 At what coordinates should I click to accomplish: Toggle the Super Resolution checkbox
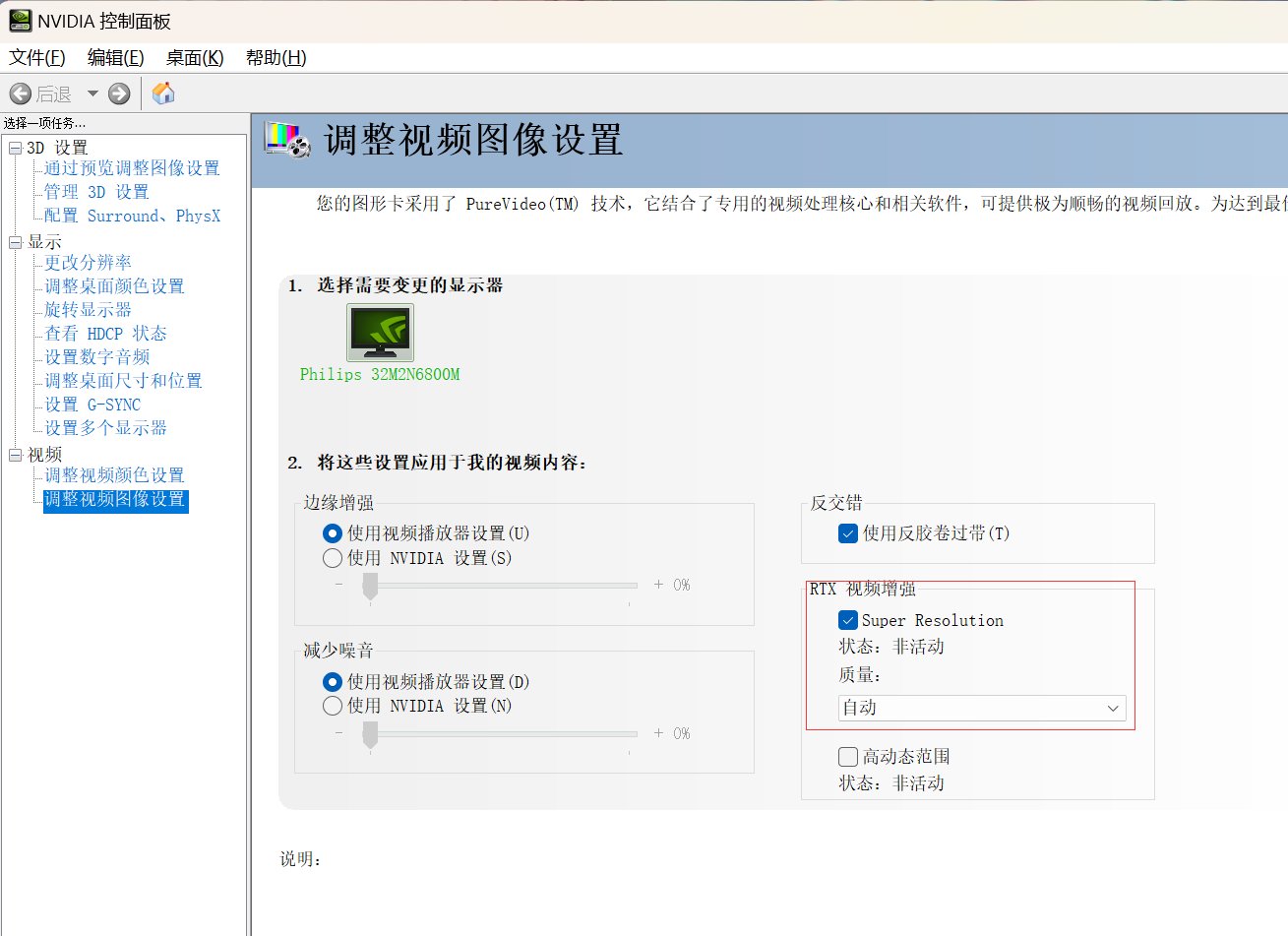848,621
